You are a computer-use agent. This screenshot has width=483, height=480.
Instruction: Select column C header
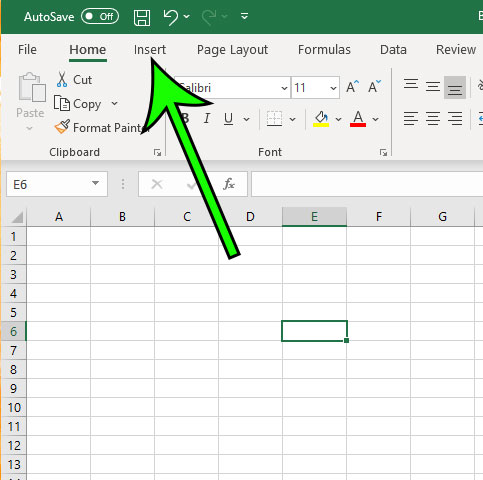coord(187,217)
